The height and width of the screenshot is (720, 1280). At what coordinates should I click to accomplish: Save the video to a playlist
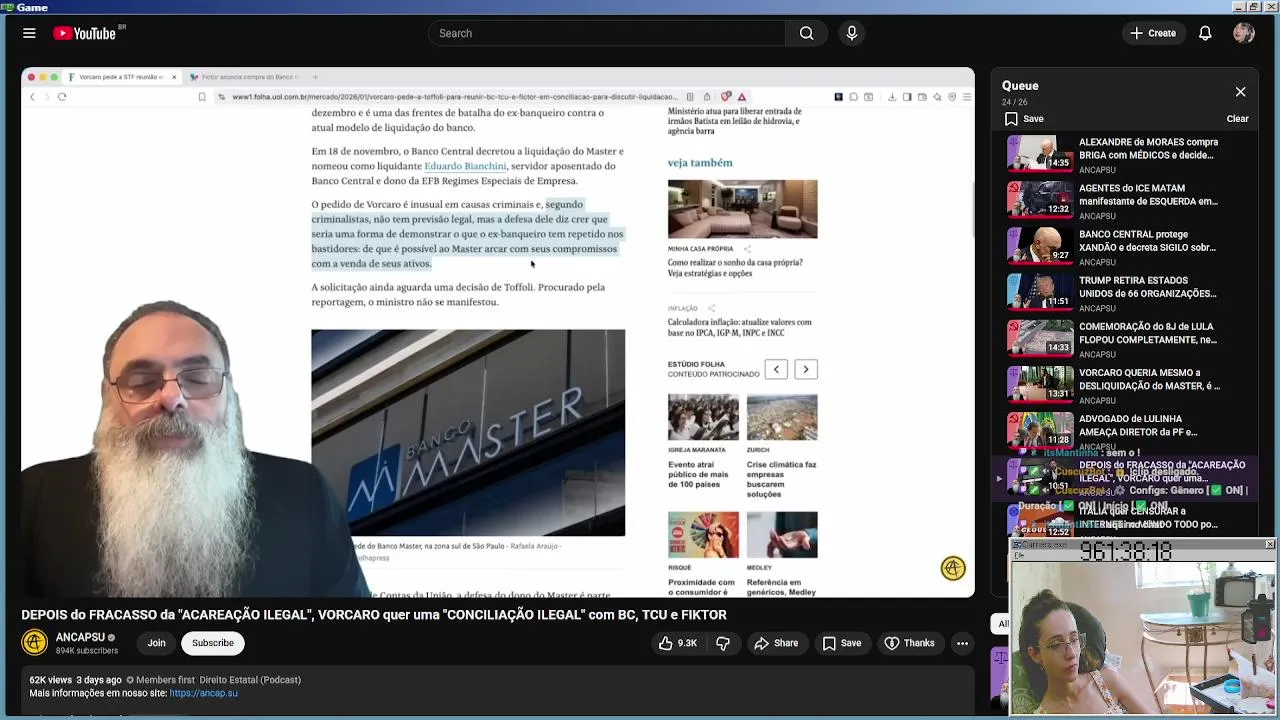coord(842,643)
